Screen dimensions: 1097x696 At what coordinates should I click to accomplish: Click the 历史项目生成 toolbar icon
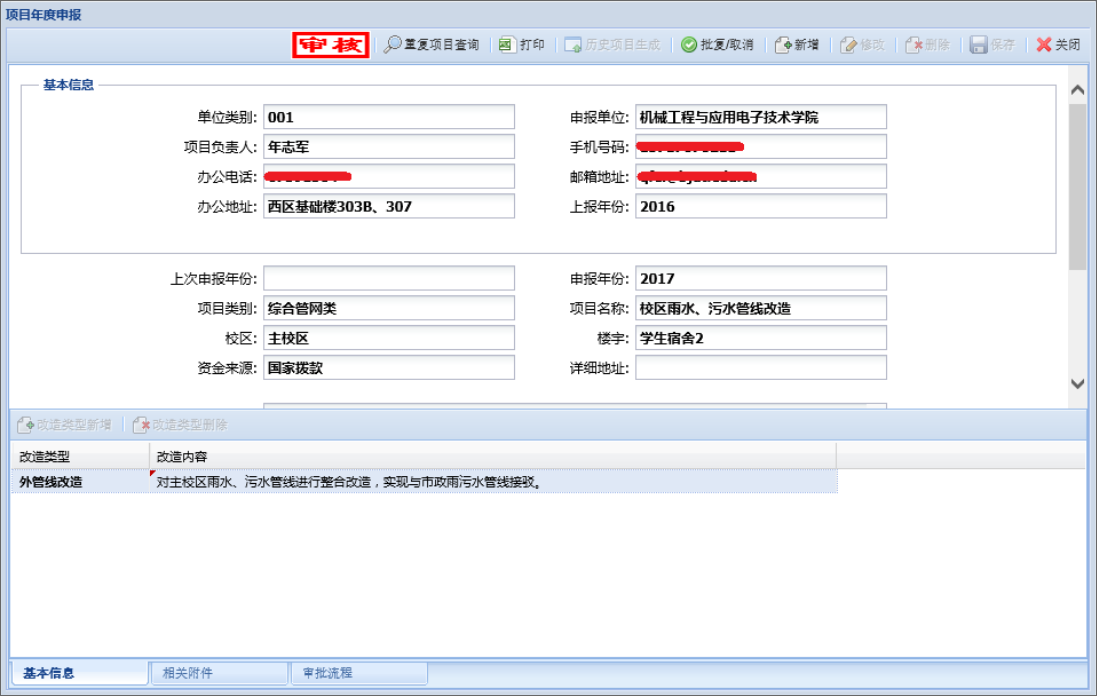click(x=573, y=45)
